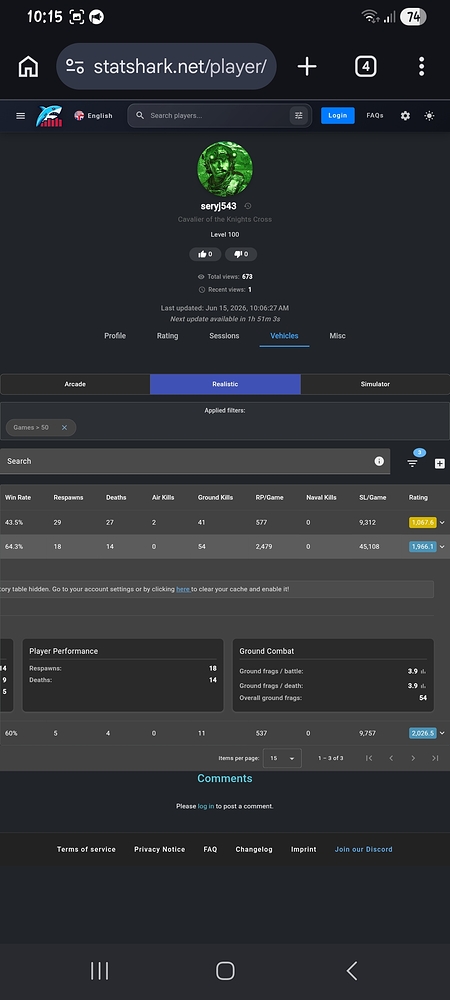450x1000 pixels.
Task: Sort by the Ground Kills column header
Action: (215, 497)
